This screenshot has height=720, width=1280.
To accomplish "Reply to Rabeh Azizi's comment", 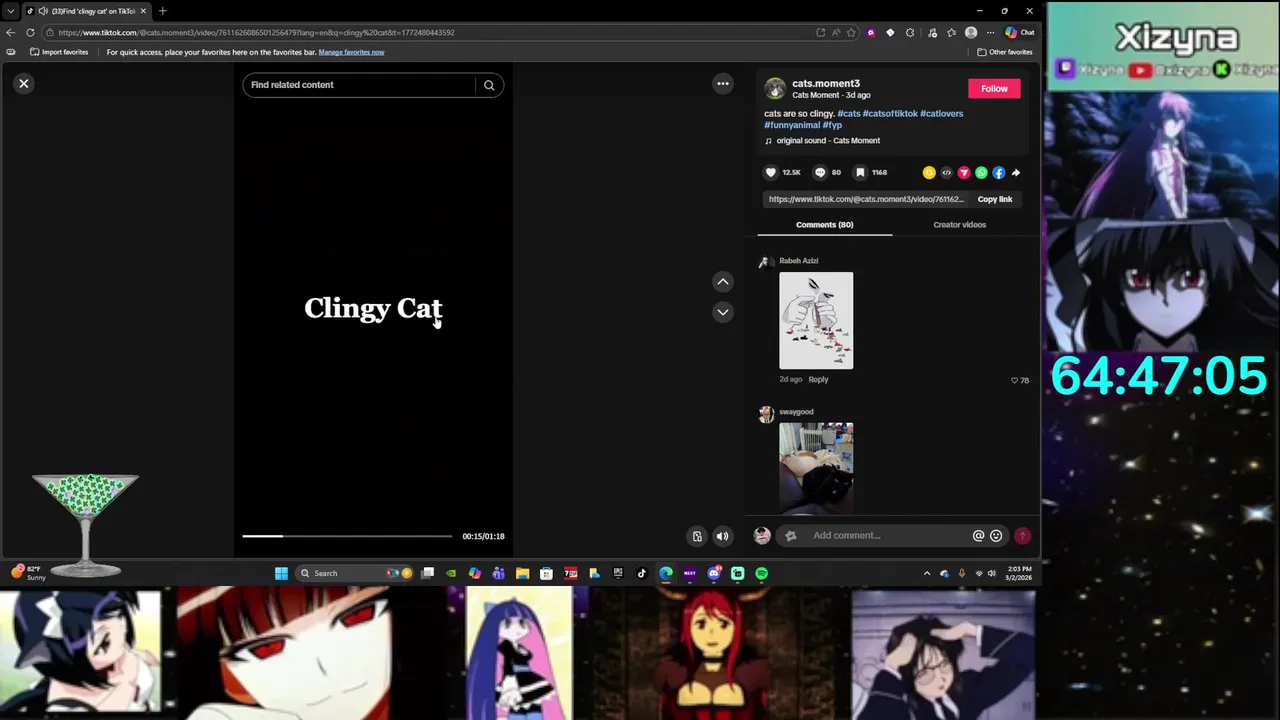I will pyautogui.click(x=818, y=379).
